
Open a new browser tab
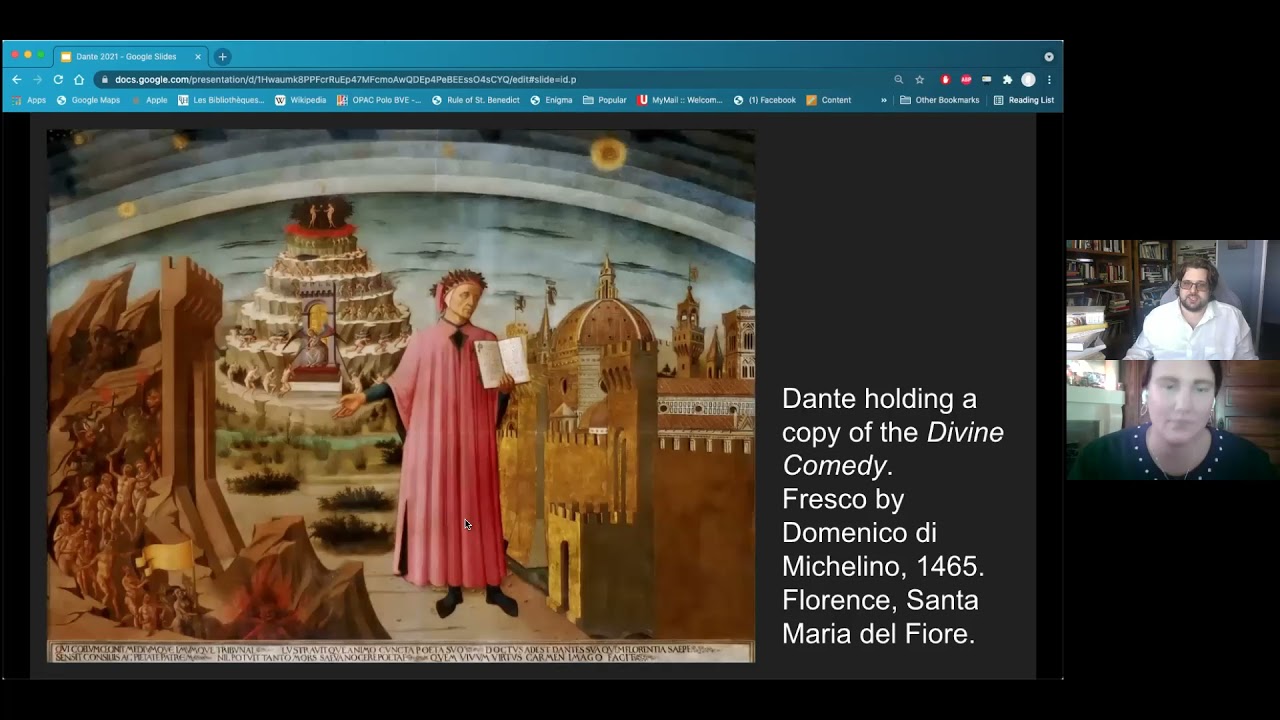click(222, 57)
